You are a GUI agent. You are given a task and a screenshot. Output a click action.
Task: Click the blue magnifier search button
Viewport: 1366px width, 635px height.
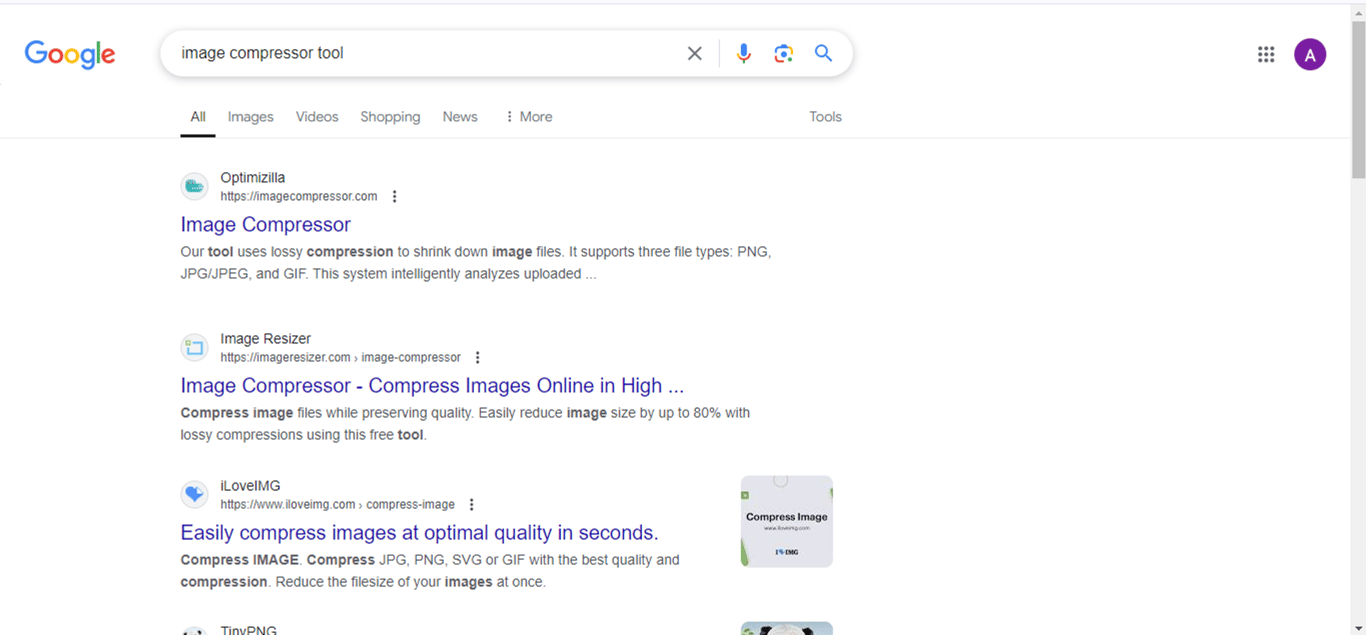[x=823, y=53]
